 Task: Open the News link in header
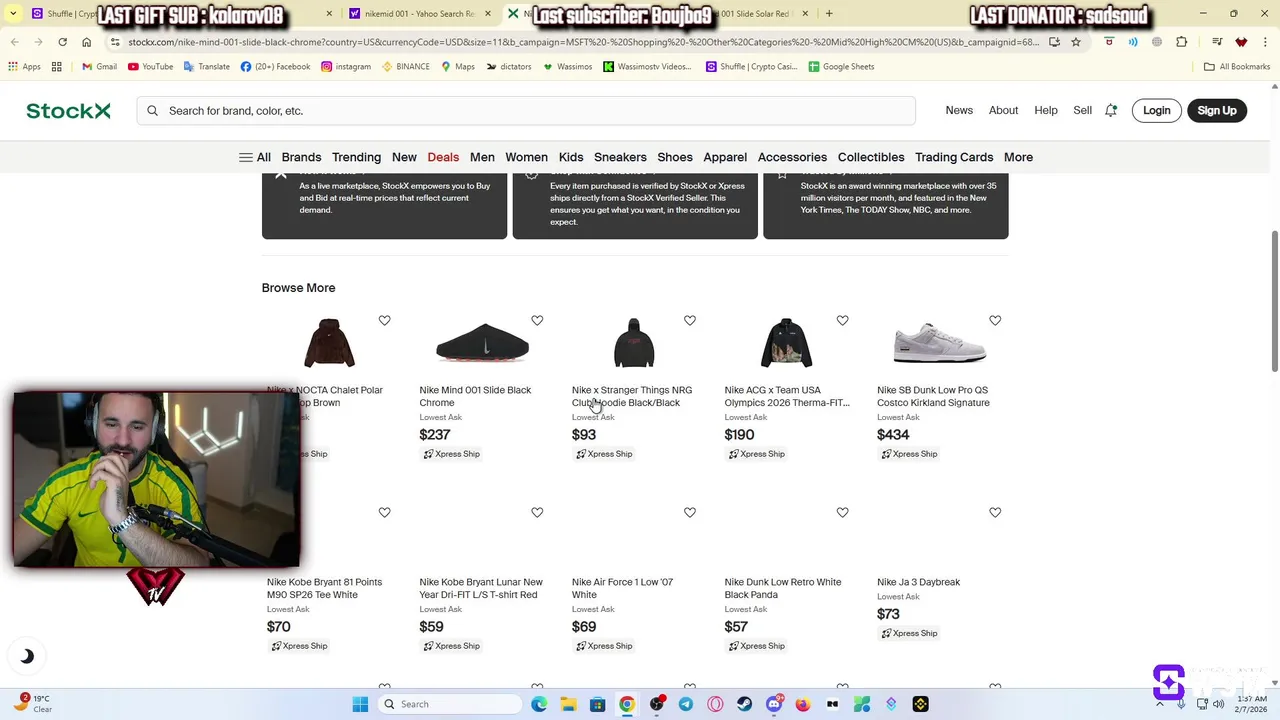(959, 111)
